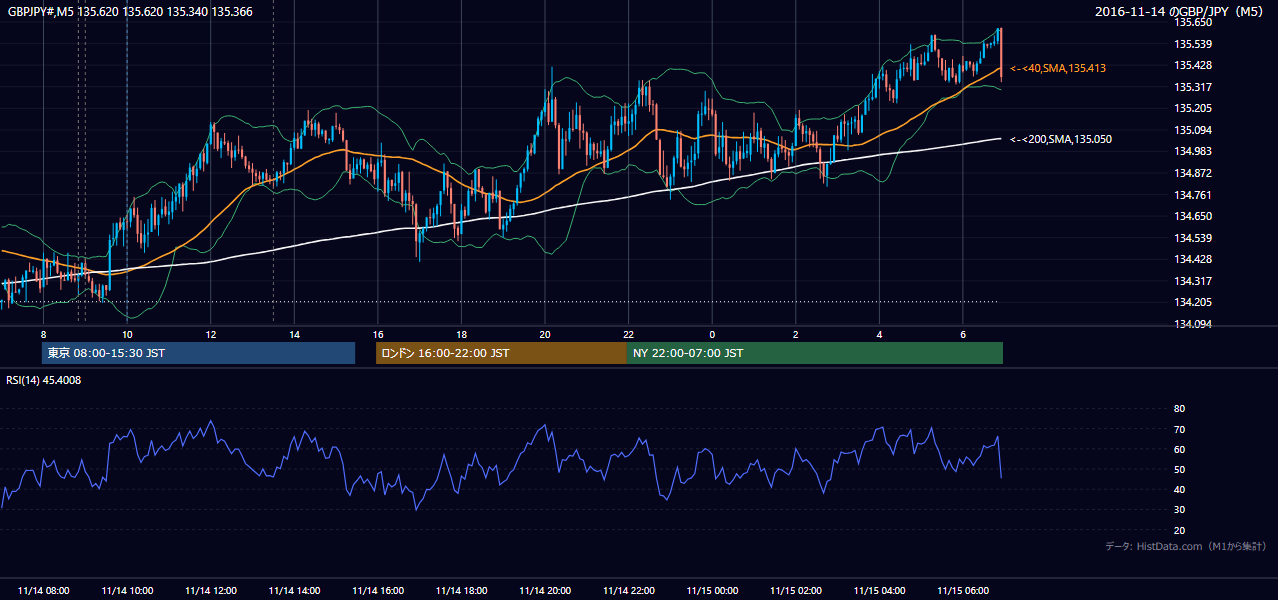The height and width of the screenshot is (600, 1278).
Task: Click the bottom time label 11/15 04:00
Action: tap(880, 591)
